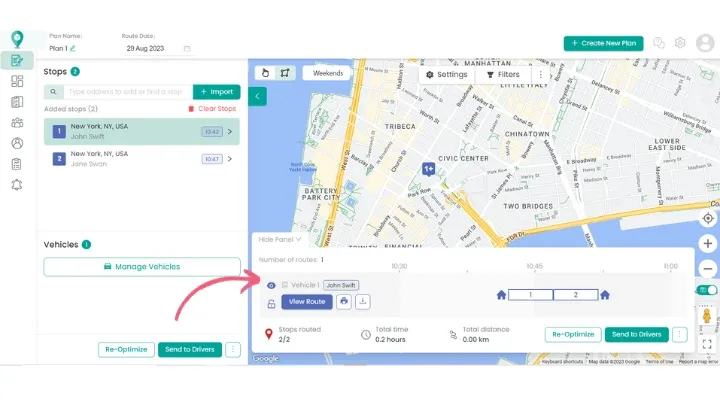Click Send to Drivers in route panel
Screen dimensions: 720x405
(x=636, y=334)
